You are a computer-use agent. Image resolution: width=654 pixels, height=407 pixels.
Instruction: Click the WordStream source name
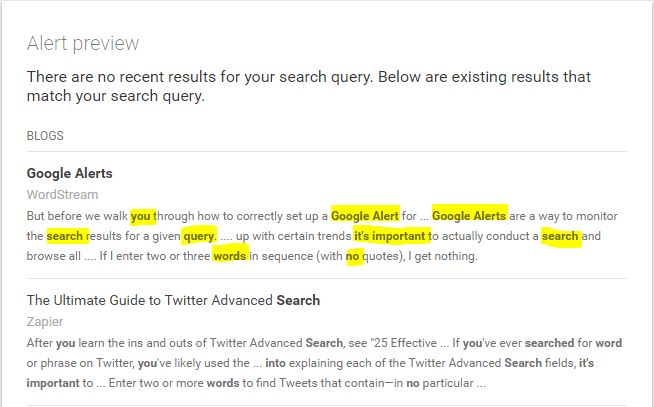click(x=62, y=194)
